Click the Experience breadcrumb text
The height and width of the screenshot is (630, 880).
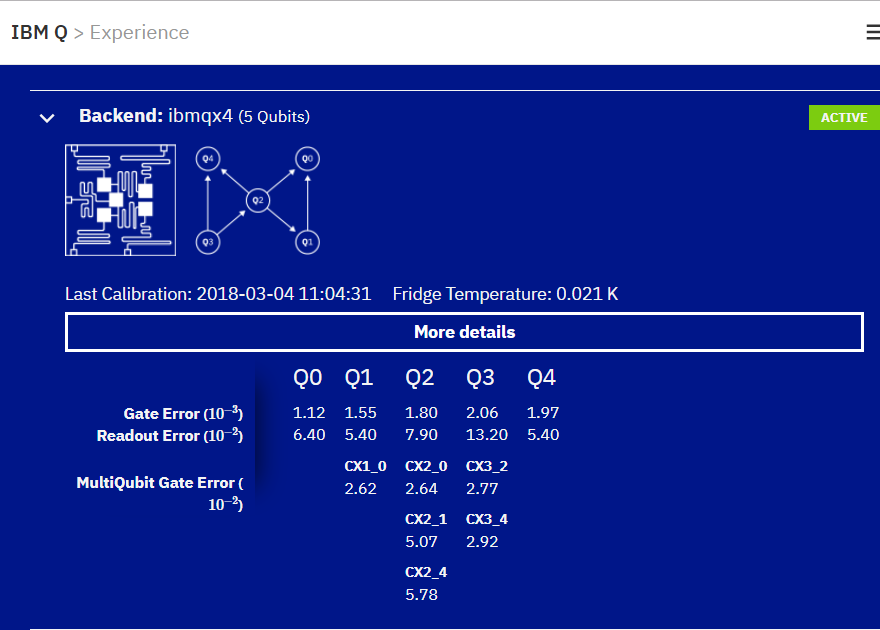[139, 33]
